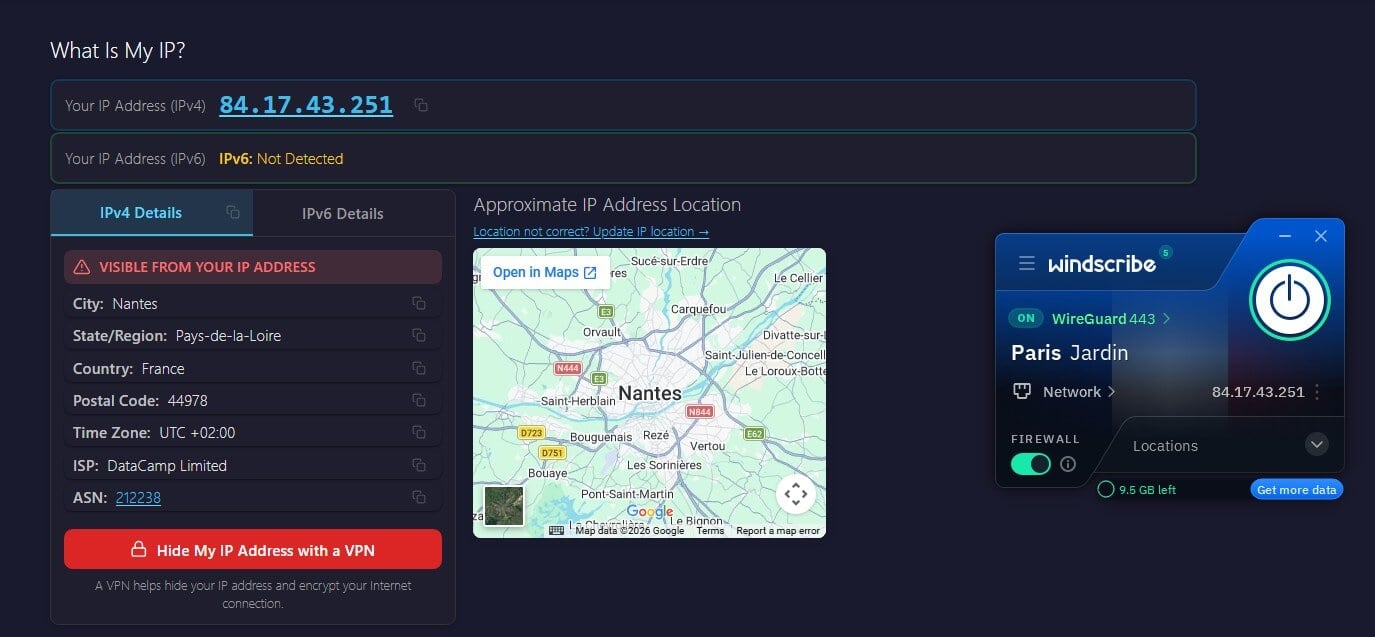Copy IPv4 Details tab contents icon

click(233, 212)
